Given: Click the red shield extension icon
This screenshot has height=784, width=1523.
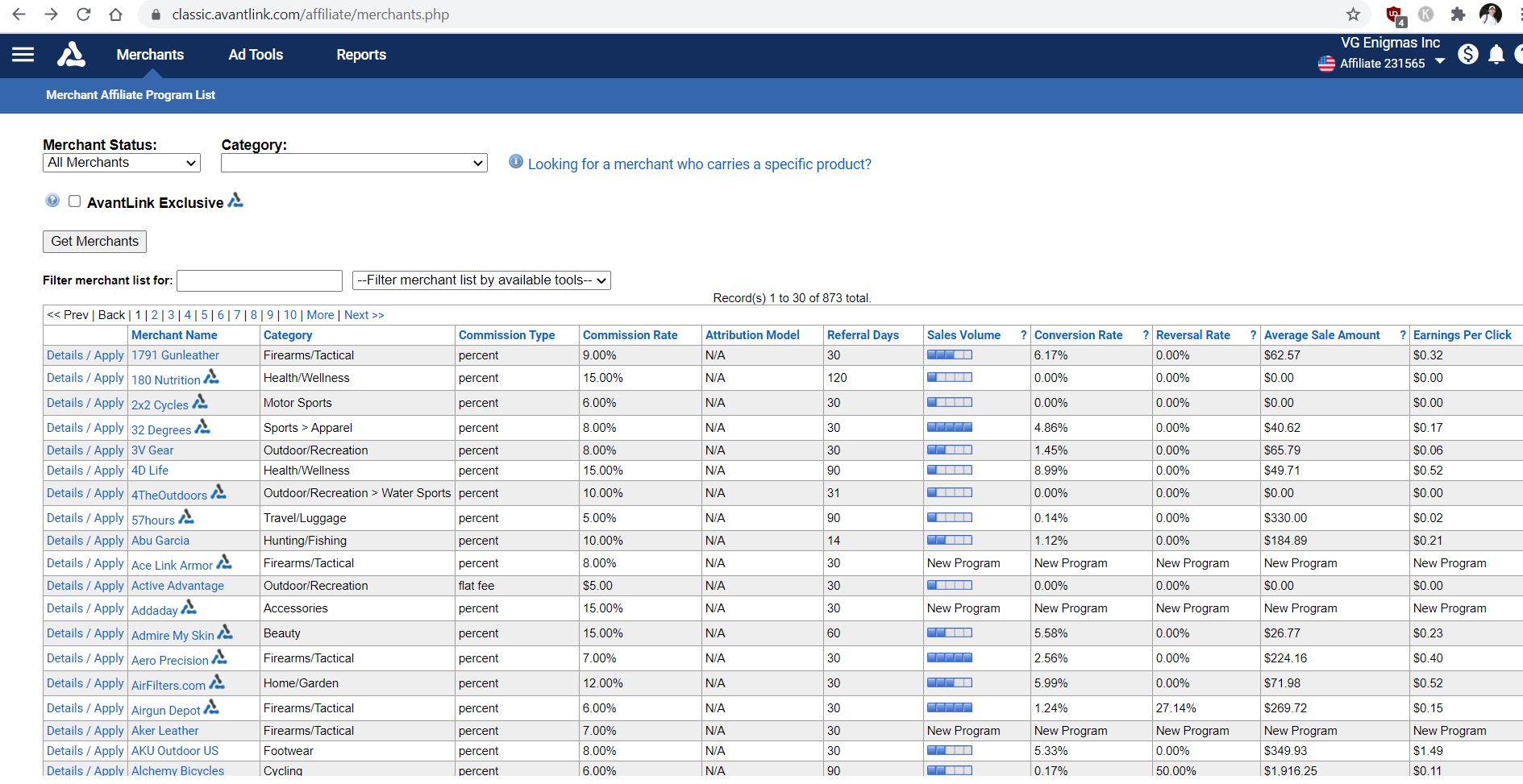Looking at the screenshot, I should coord(1395,15).
